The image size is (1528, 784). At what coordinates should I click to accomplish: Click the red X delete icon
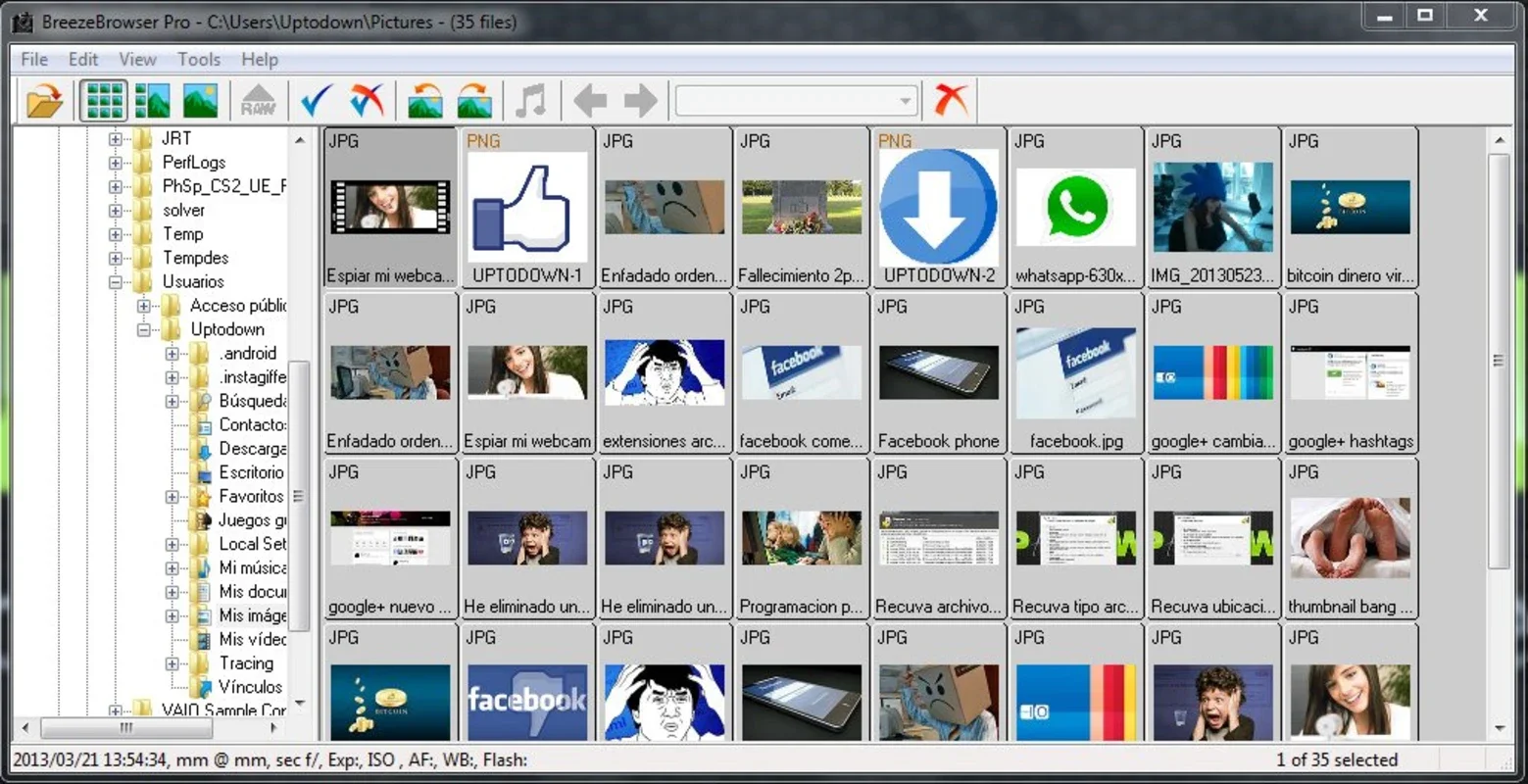coord(950,100)
